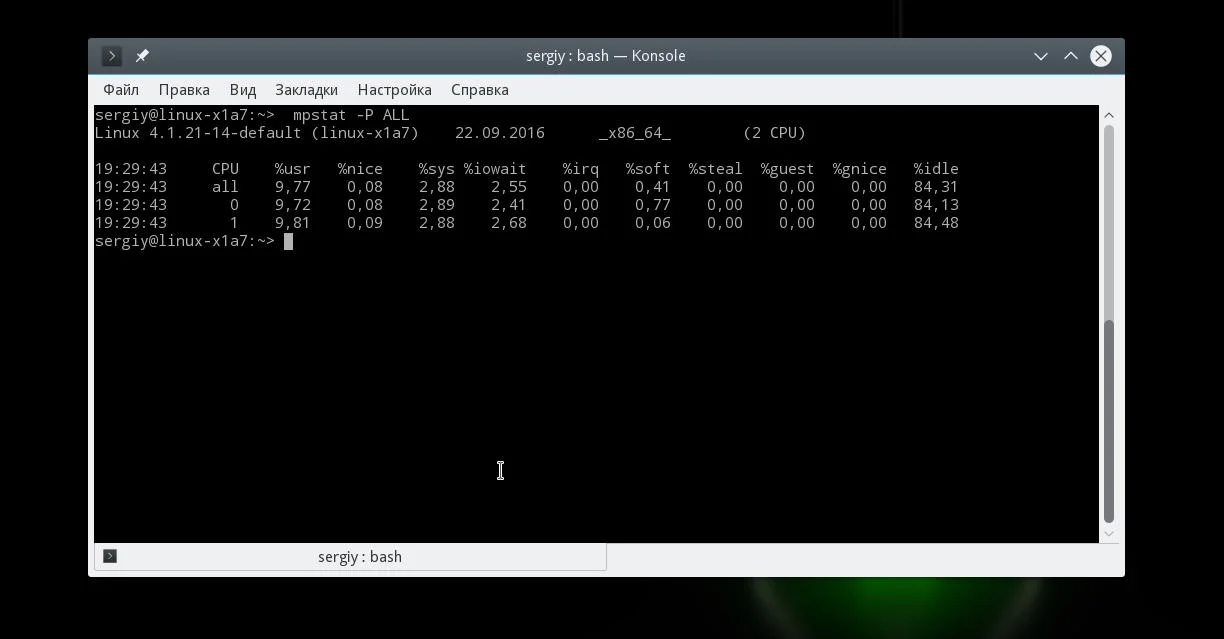Click the '%steal' column header
Viewport: 1224px width, 639px height.
pyautogui.click(x=715, y=169)
